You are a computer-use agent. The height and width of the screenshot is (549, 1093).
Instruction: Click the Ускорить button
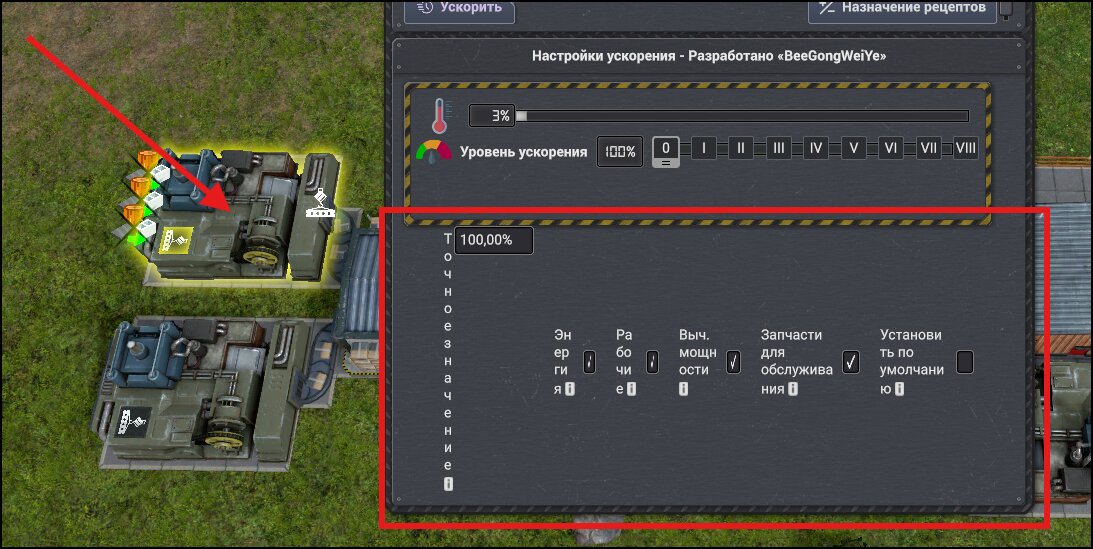[459, 10]
